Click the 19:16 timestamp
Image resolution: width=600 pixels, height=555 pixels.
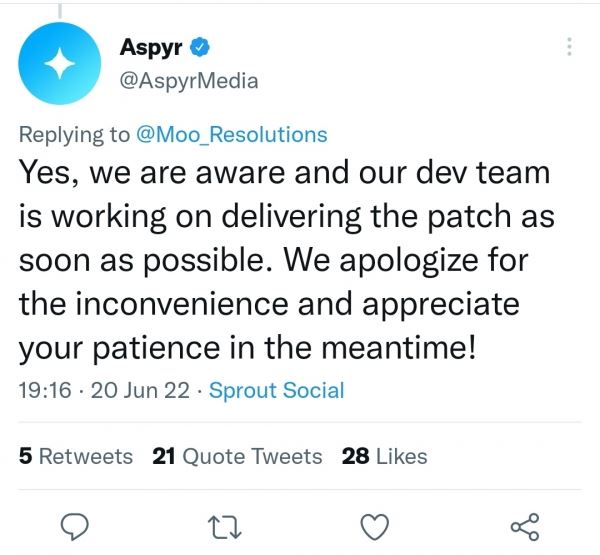45,390
